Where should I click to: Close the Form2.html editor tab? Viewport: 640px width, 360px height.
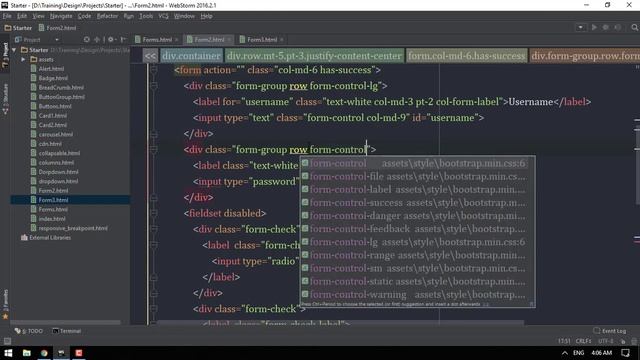pyautogui.click(x=229, y=40)
